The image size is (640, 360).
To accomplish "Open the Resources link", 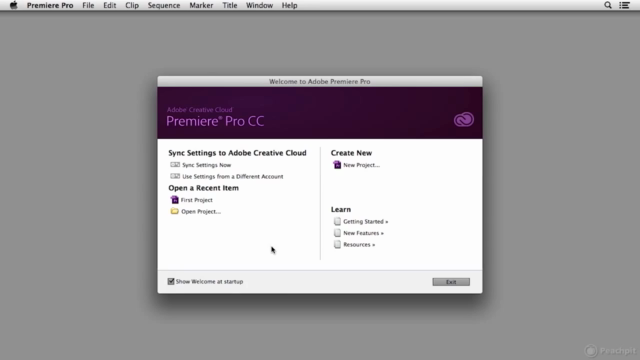I will click(x=359, y=244).
